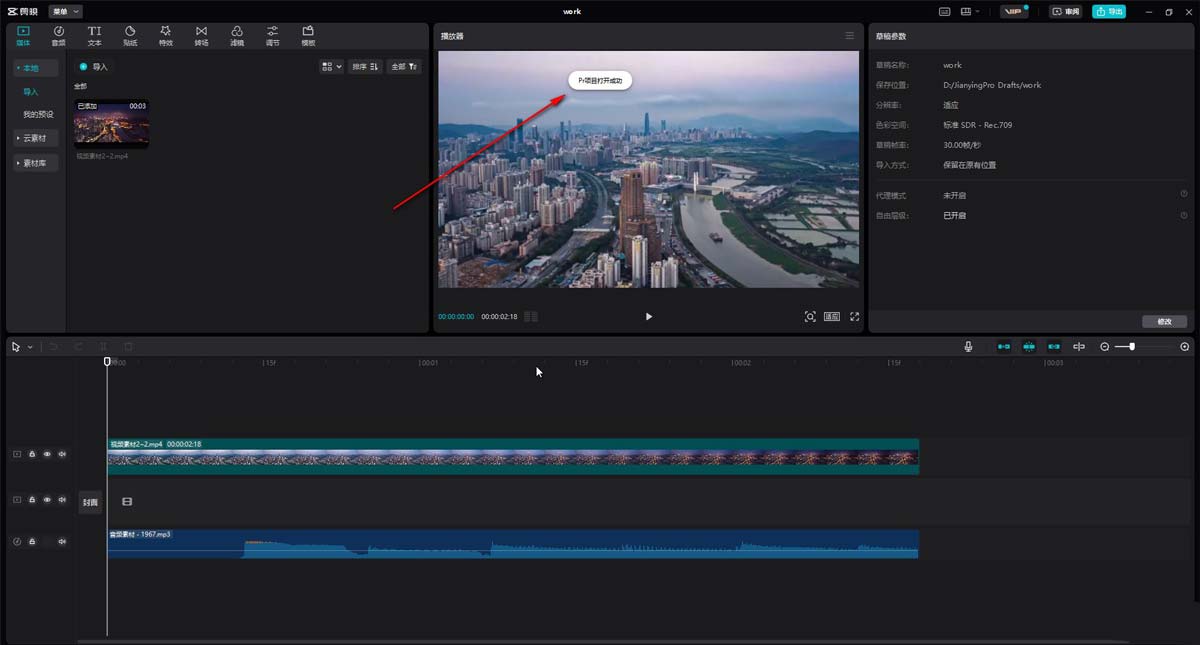Screen dimensions: 1200x645
Task: Enter fullscreen preview in the player
Action: point(855,317)
